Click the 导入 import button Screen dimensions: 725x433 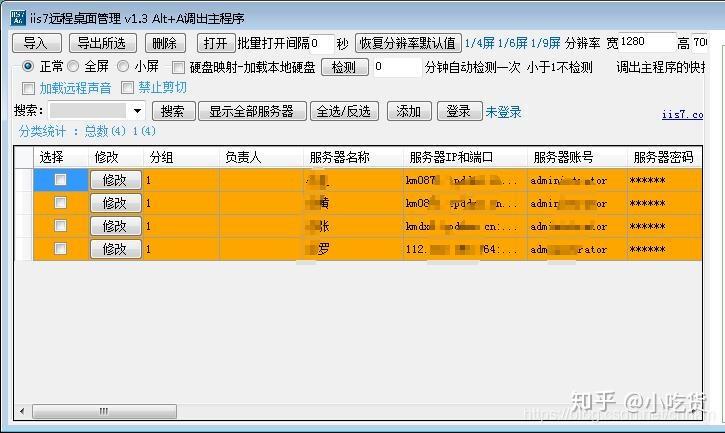(x=37, y=43)
